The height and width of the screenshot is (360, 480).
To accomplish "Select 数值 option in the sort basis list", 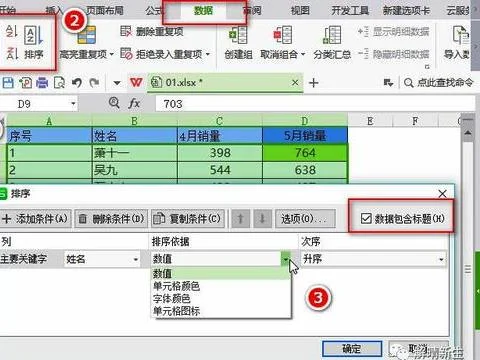I will pos(221,273).
